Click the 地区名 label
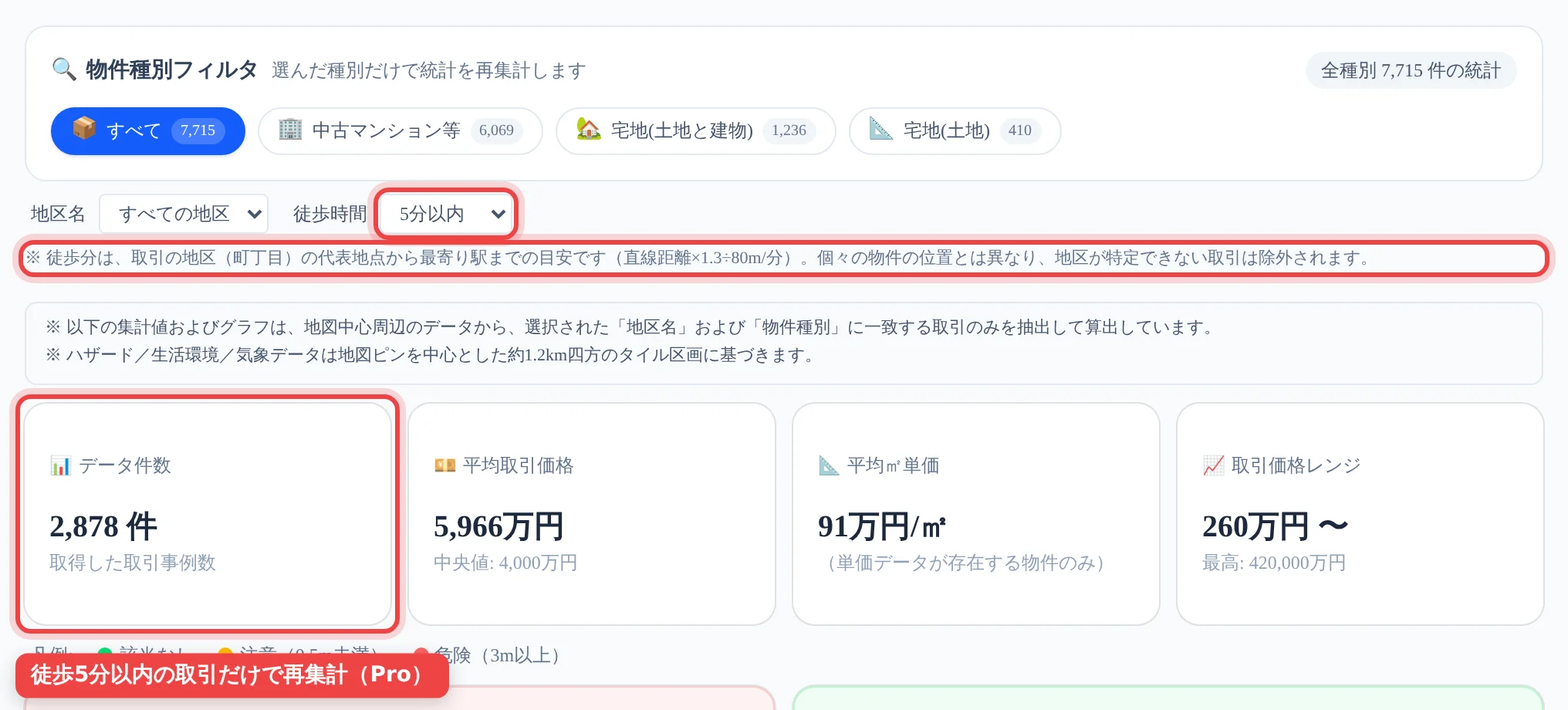The height and width of the screenshot is (710, 1568). point(58,214)
